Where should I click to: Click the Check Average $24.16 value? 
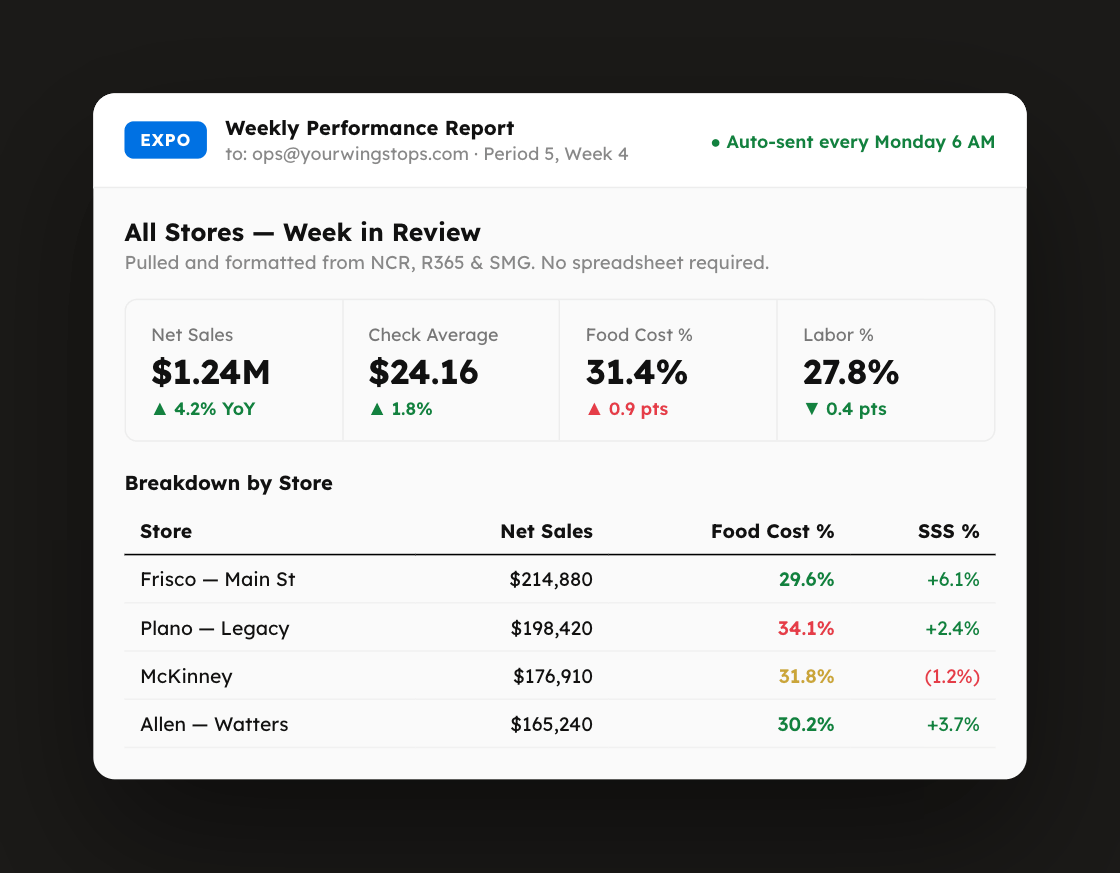pos(423,372)
